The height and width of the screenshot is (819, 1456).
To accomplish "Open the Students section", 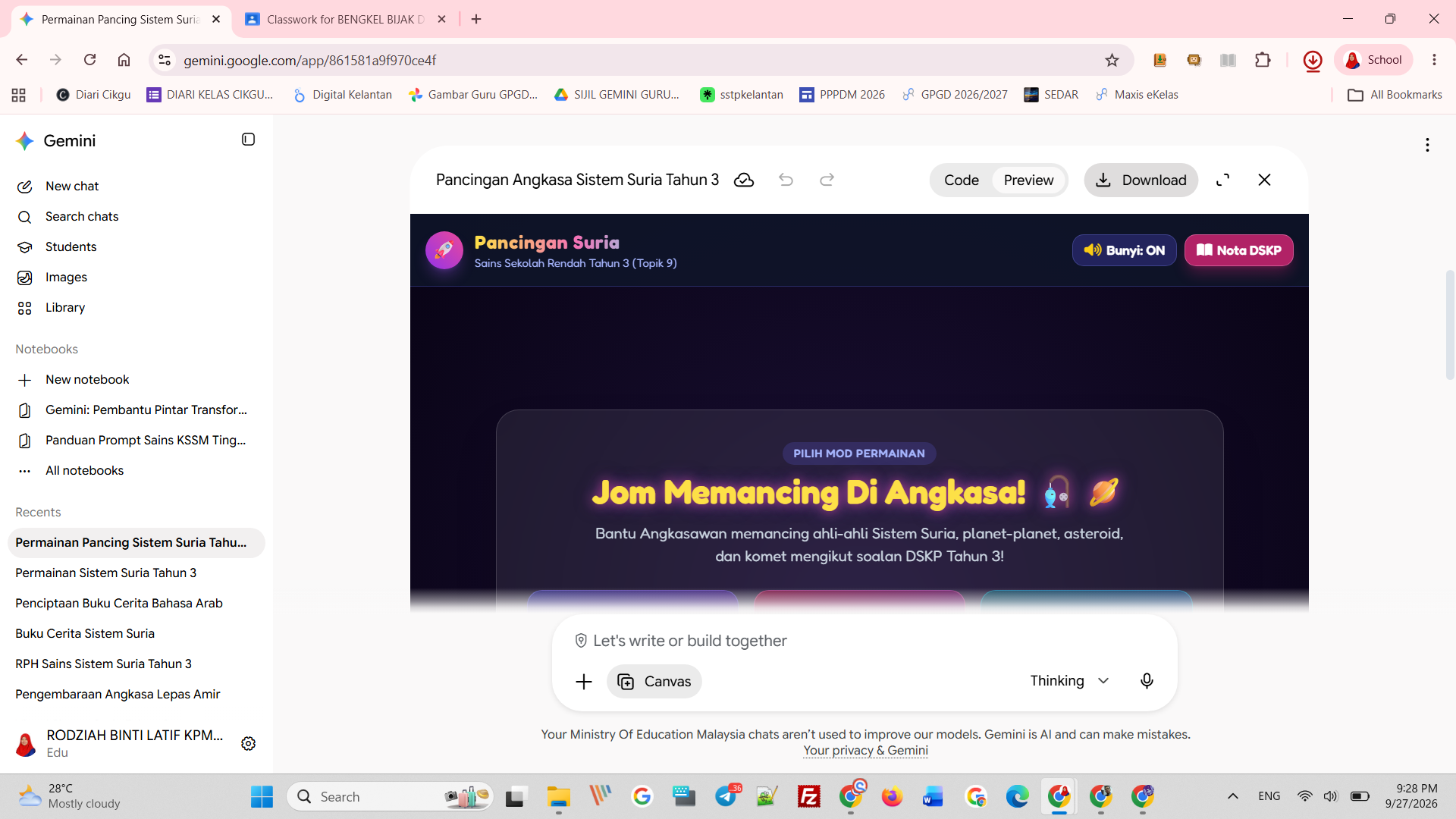I will (x=136, y=247).
